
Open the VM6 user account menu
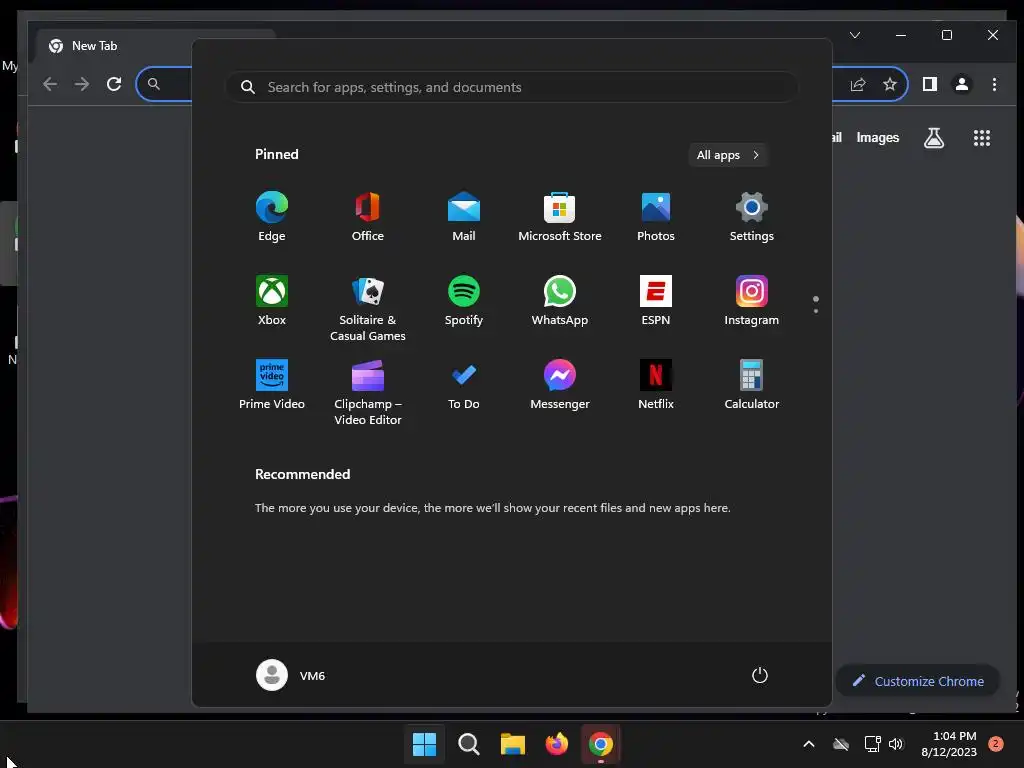click(291, 675)
